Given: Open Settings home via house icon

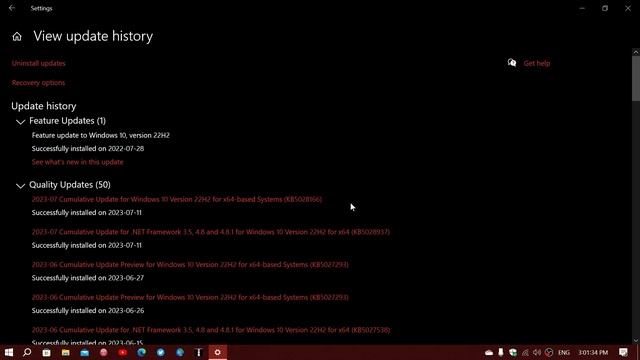Looking at the screenshot, I should click(x=17, y=37).
